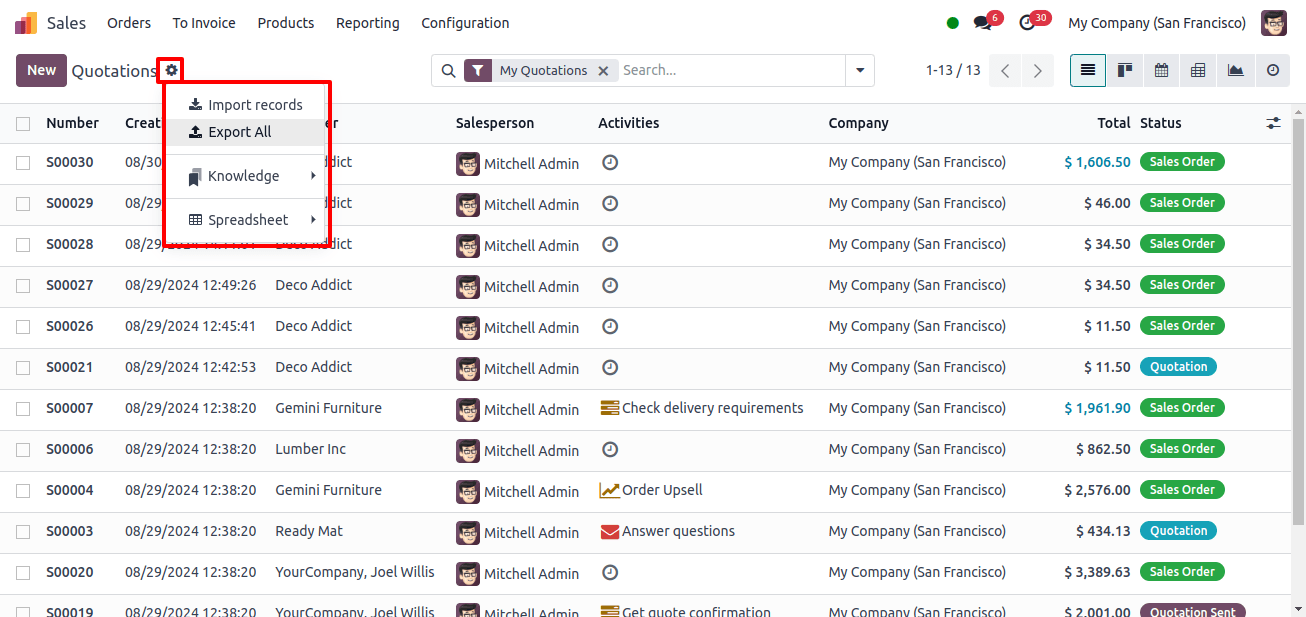
Task: Click the activity clock for S00021
Action: coord(610,367)
